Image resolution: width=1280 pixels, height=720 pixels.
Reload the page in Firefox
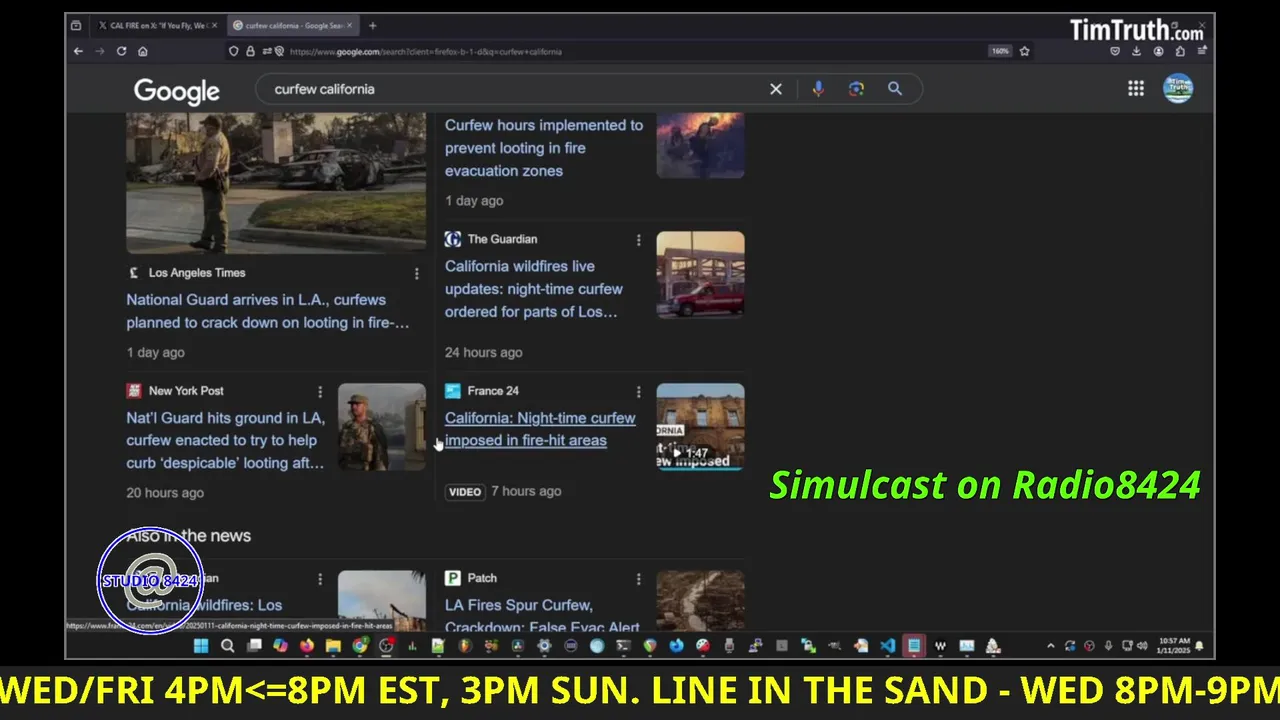[x=121, y=51]
